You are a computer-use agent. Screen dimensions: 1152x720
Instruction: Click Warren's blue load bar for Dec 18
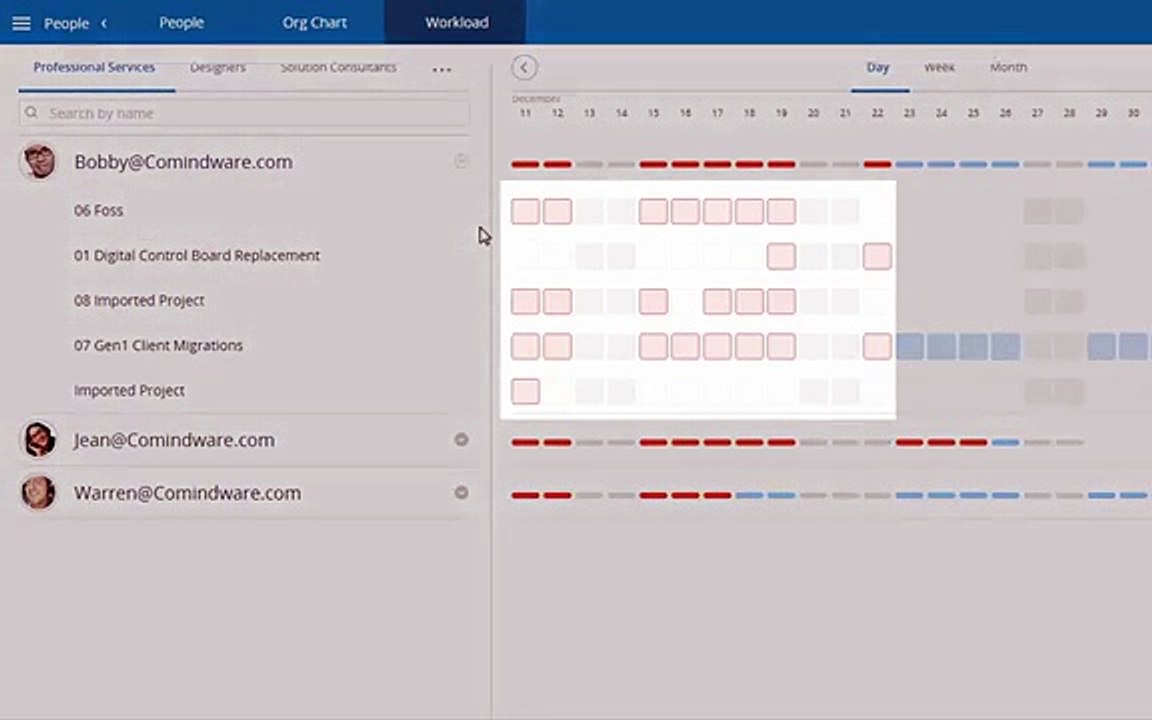click(749, 495)
